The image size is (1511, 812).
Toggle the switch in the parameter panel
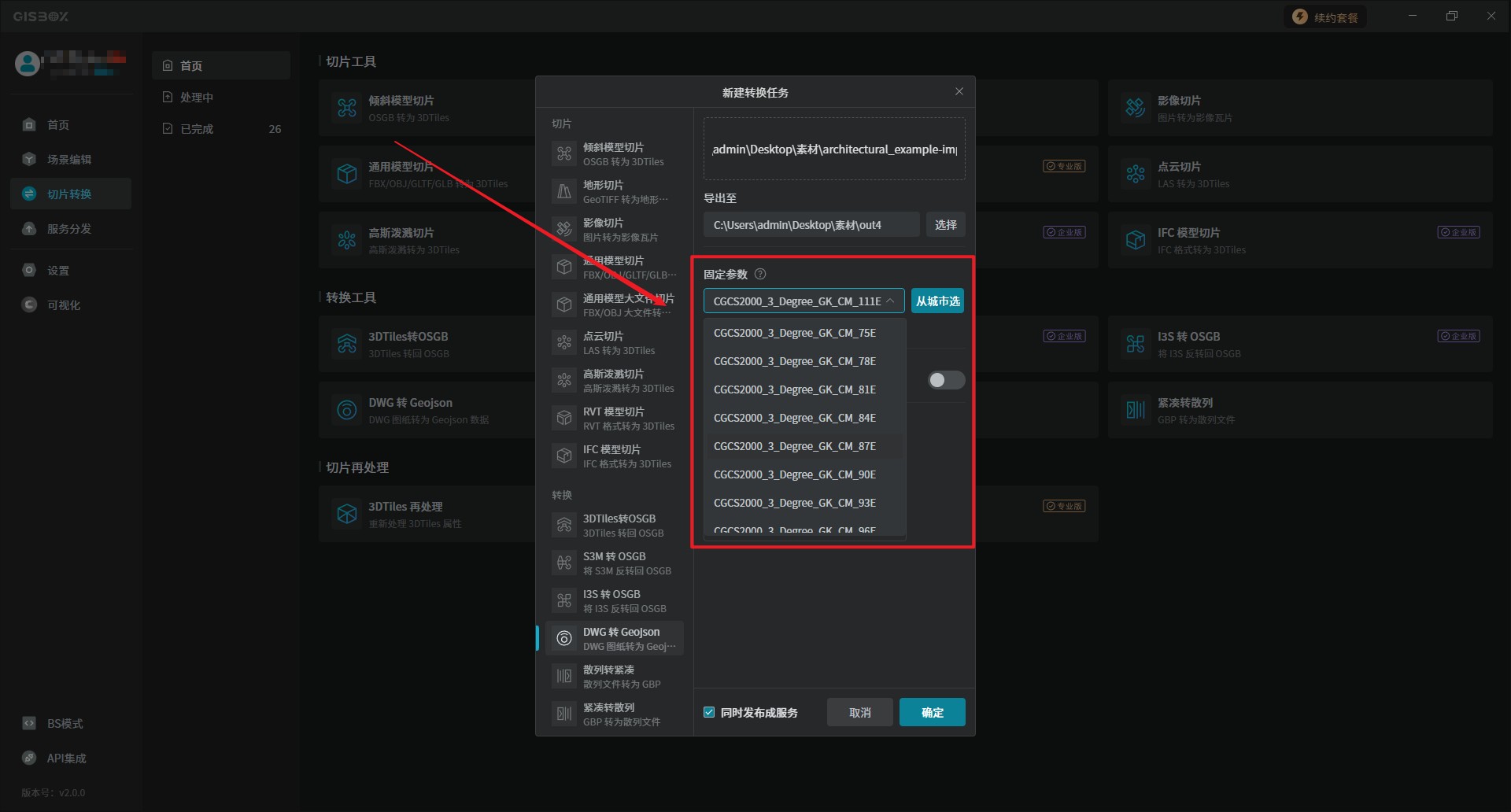tap(946, 381)
